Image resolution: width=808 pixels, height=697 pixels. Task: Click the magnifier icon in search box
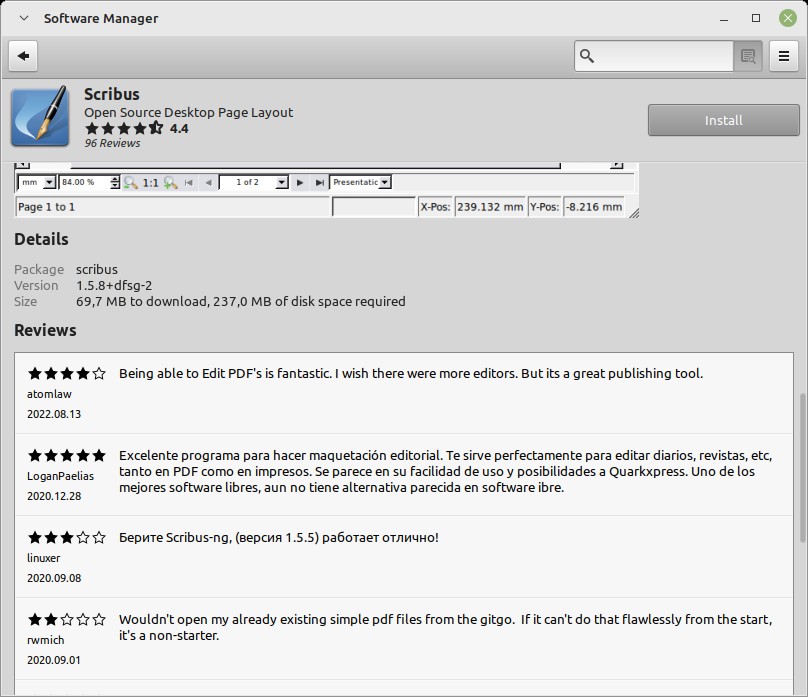pyautogui.click(x=587, y=56)
